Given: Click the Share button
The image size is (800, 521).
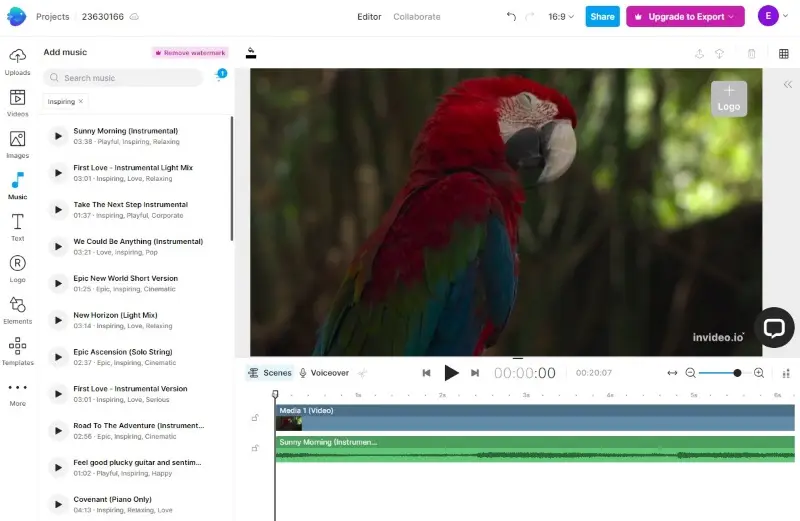Looking at the screenshot, I should coord(602,17).
